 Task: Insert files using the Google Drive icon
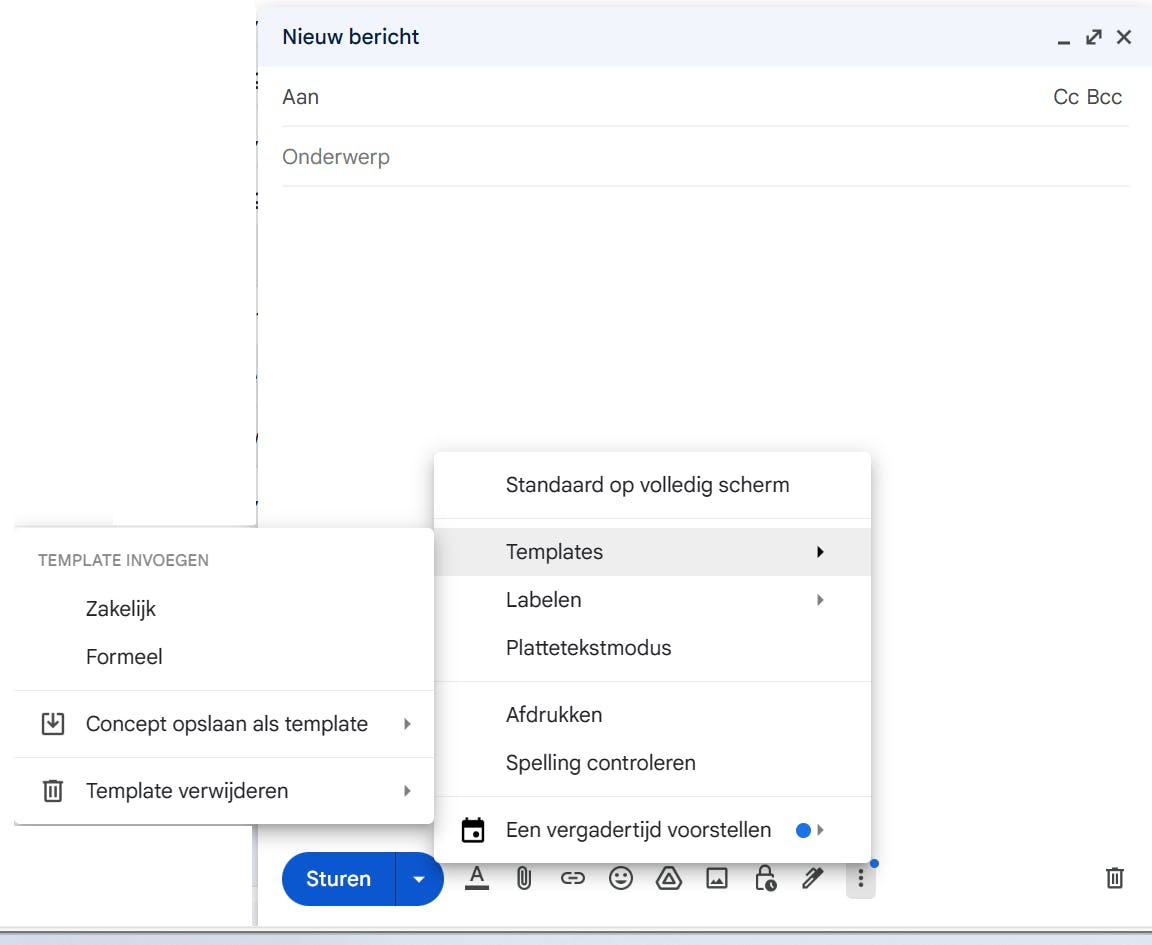coord(668,879)
